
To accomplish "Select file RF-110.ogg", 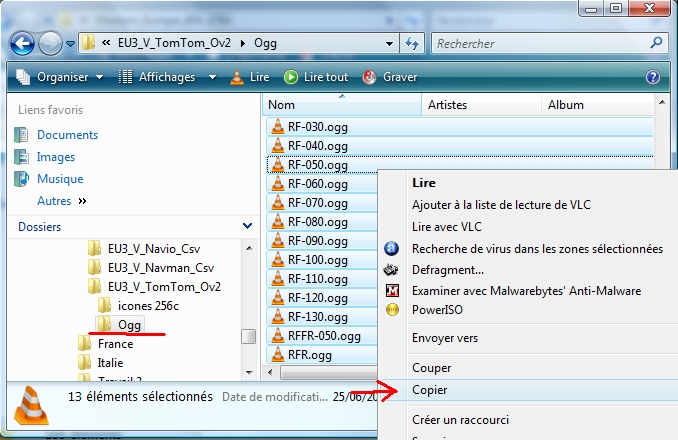I will (317, 279).
